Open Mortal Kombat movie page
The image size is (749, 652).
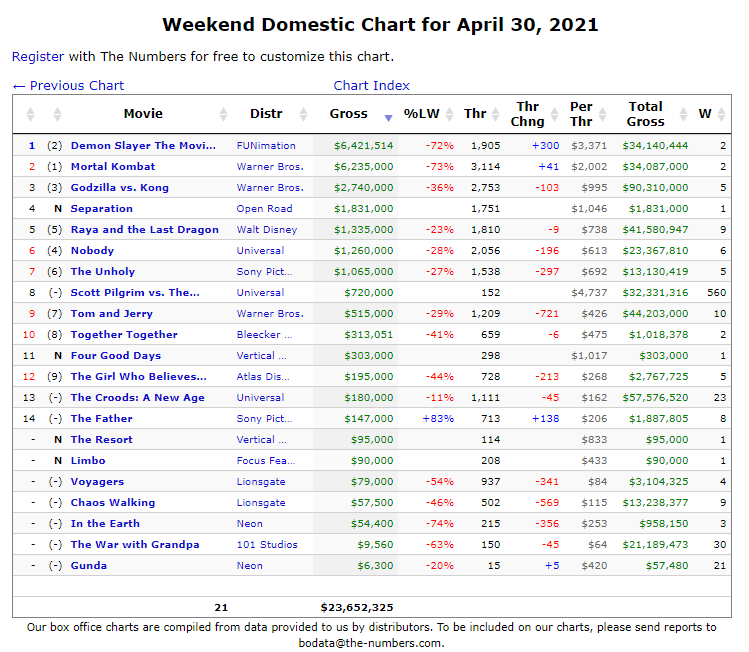coord(113,167)
